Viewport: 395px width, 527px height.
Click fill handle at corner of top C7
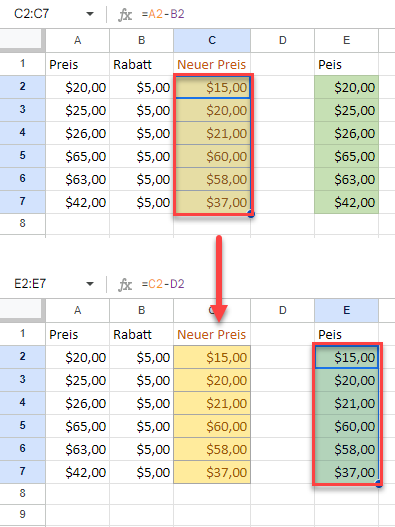click(251, 214)
